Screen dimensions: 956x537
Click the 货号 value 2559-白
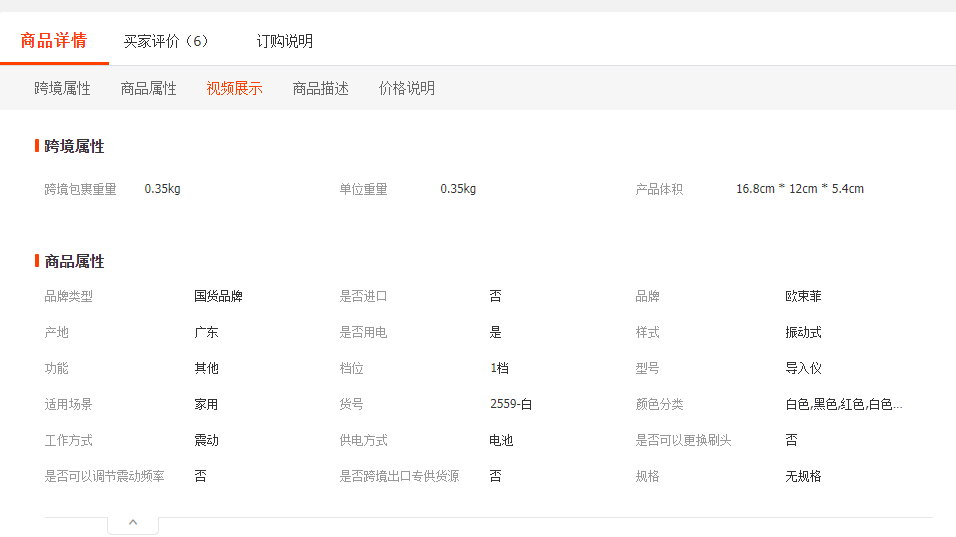(x=510, y=405)
